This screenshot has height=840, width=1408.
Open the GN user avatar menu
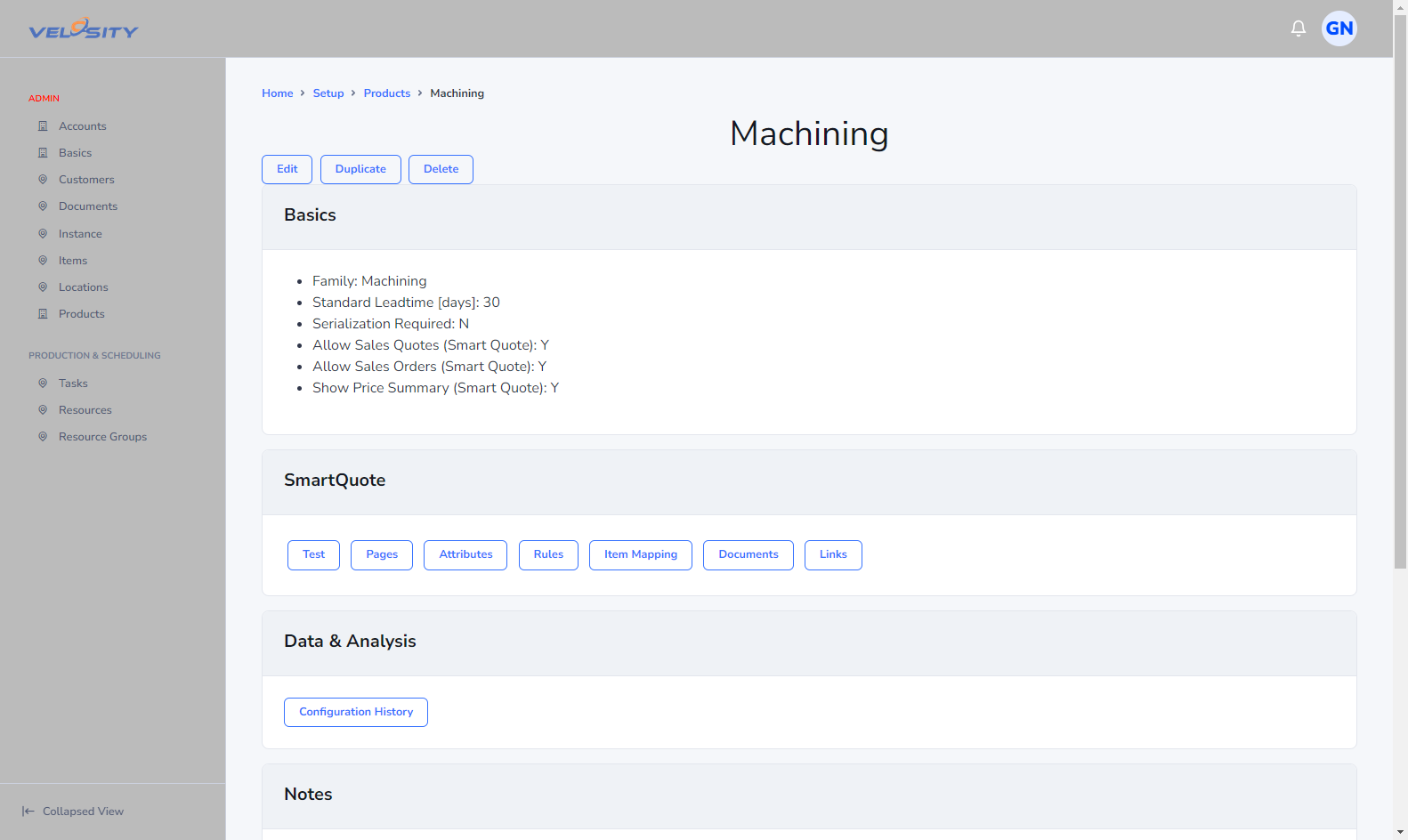pos(1339,28)
